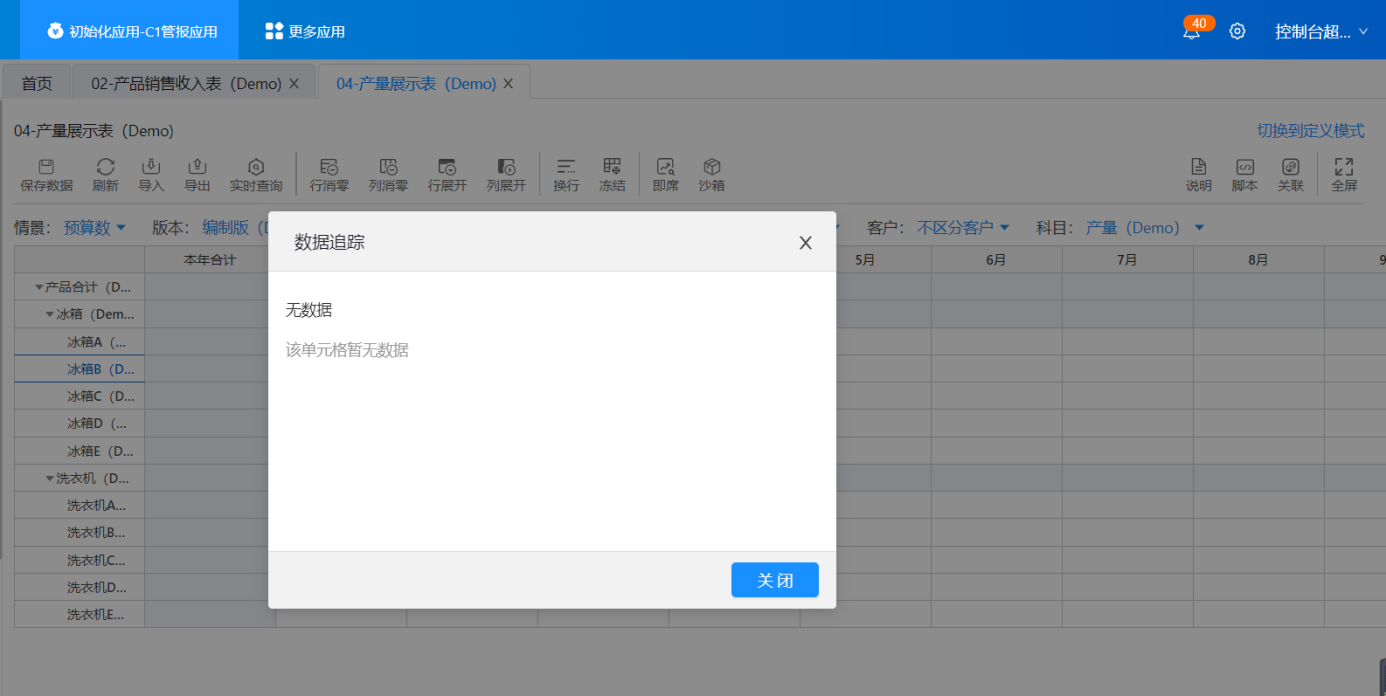Toggle 行消零 row zero suppression
Viewport: 1386px width, 696px height.
[x=329, y=168]
